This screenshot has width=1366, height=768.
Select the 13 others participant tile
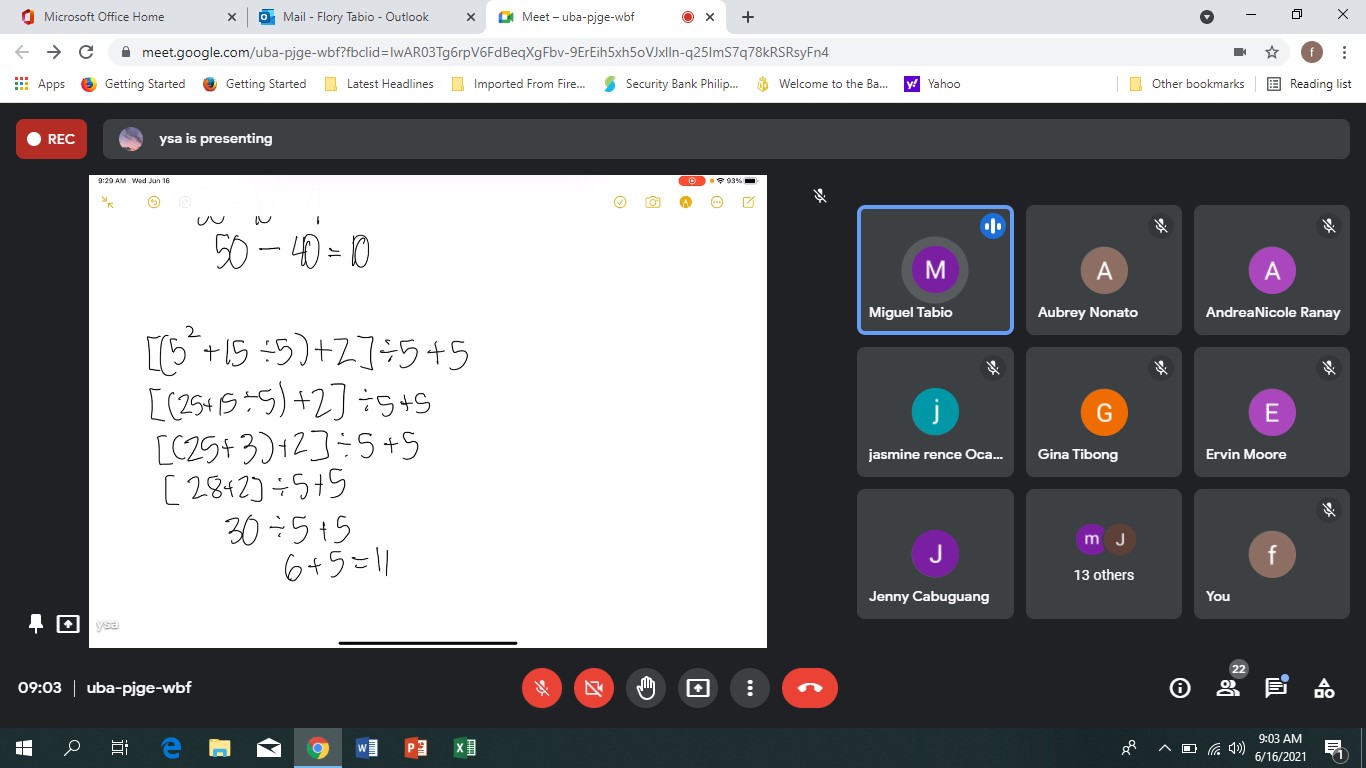pos(1104,554)
